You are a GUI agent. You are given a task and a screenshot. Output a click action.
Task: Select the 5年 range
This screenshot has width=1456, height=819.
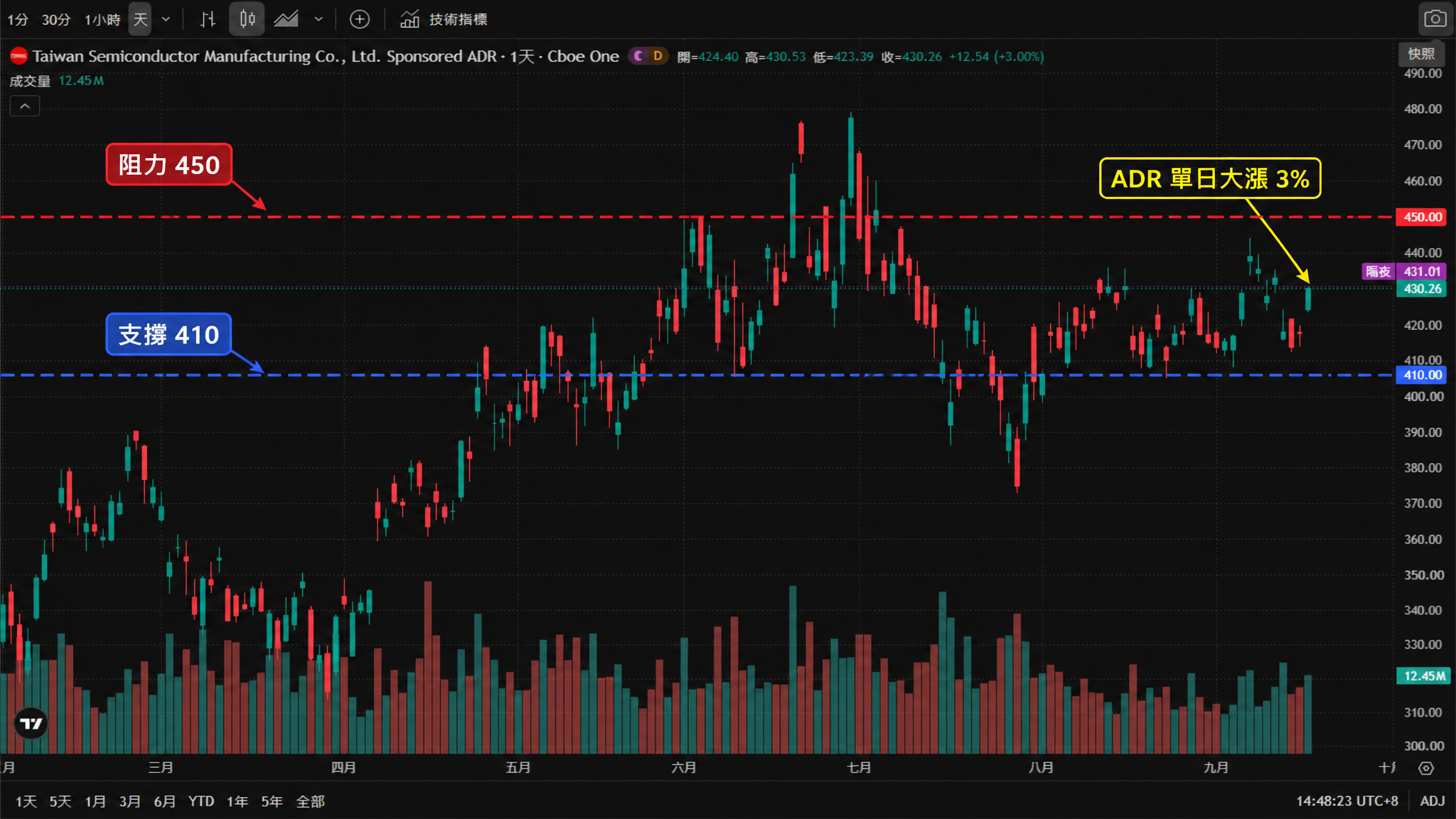click(x=272, y=801)
